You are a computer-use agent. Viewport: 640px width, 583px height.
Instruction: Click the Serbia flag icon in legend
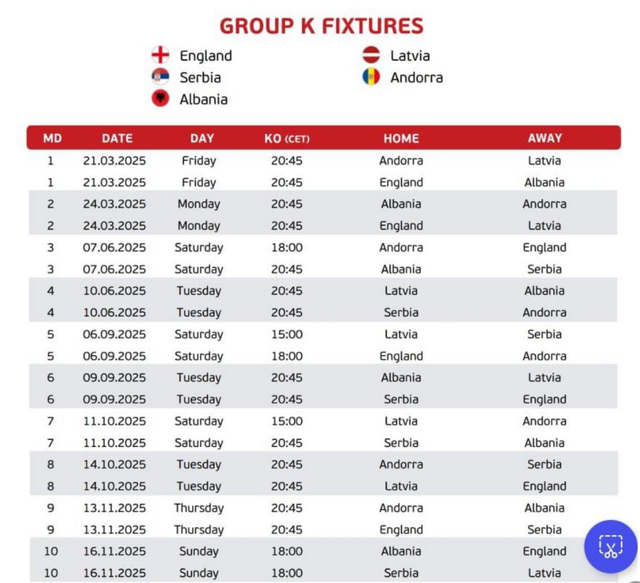click(160, 77)
